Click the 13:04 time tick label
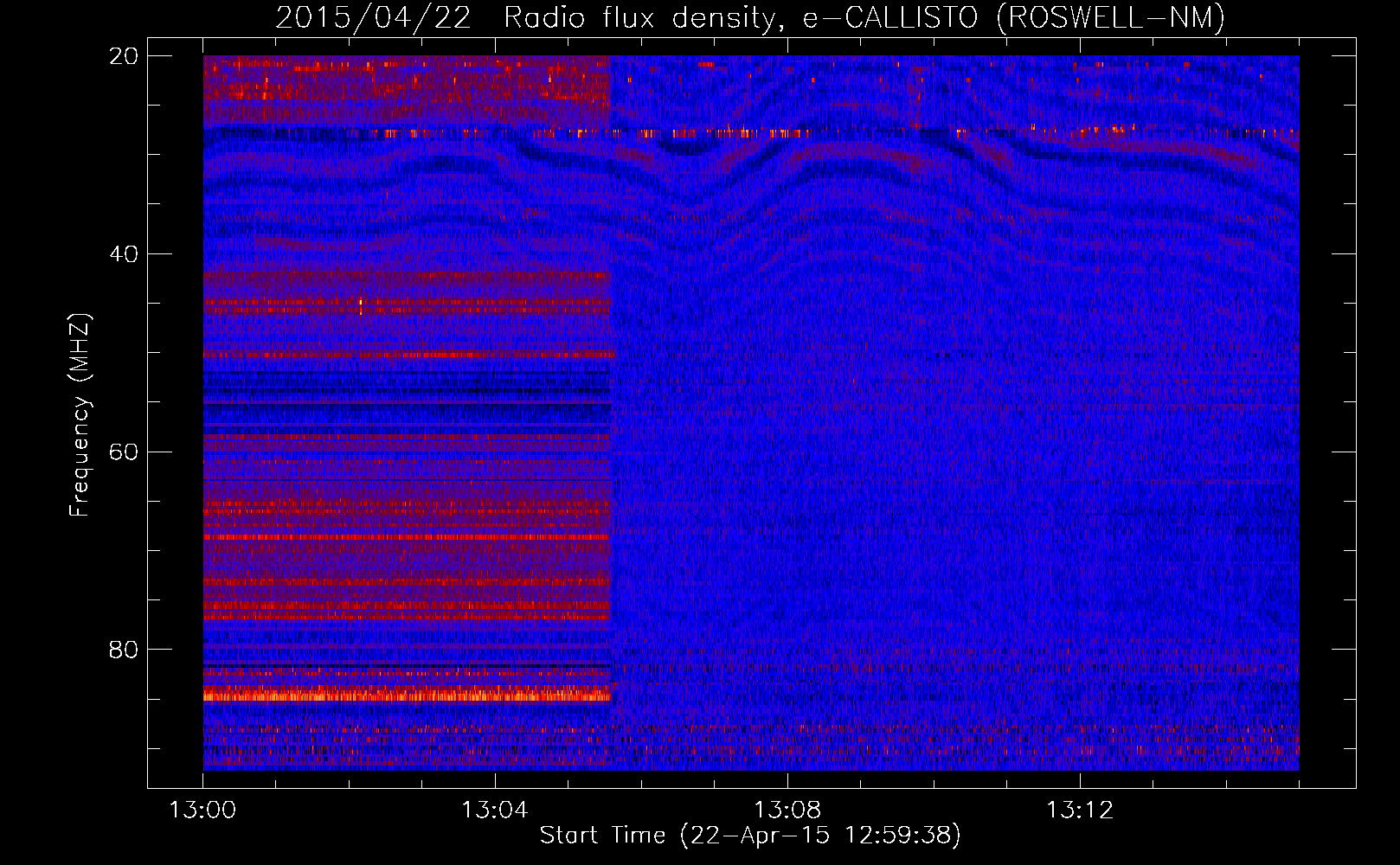This screenshot has width=1400, height=865. [x=495, y=810]
